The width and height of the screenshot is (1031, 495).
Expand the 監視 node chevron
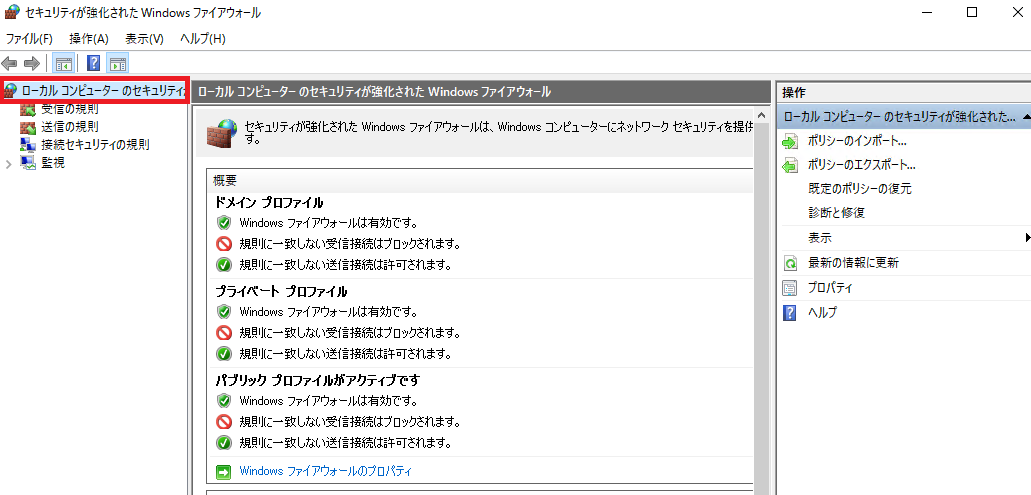[x=9, y=164]
